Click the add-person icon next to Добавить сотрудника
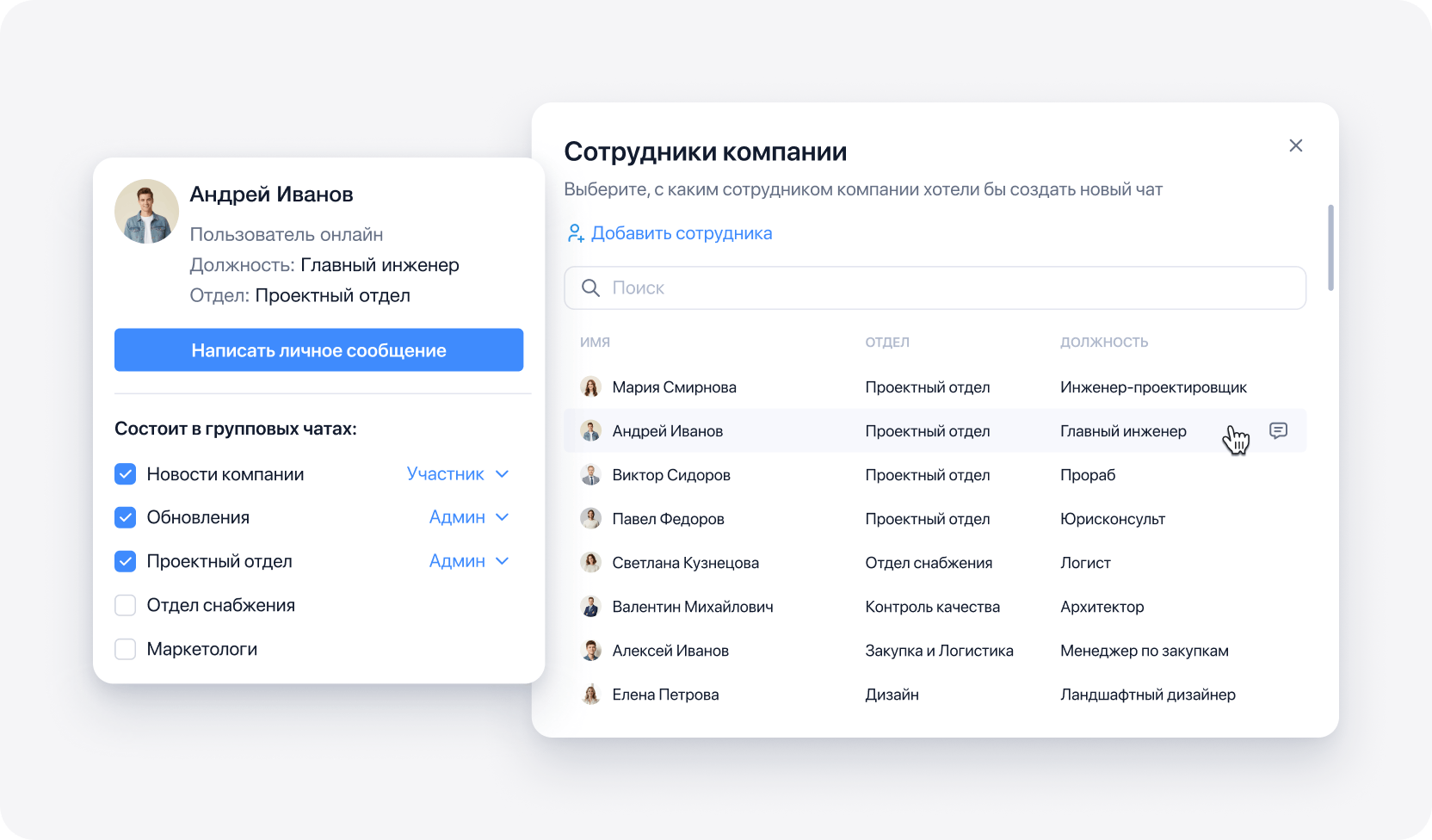Screen dimensions: 1432x840 point(576,232)
